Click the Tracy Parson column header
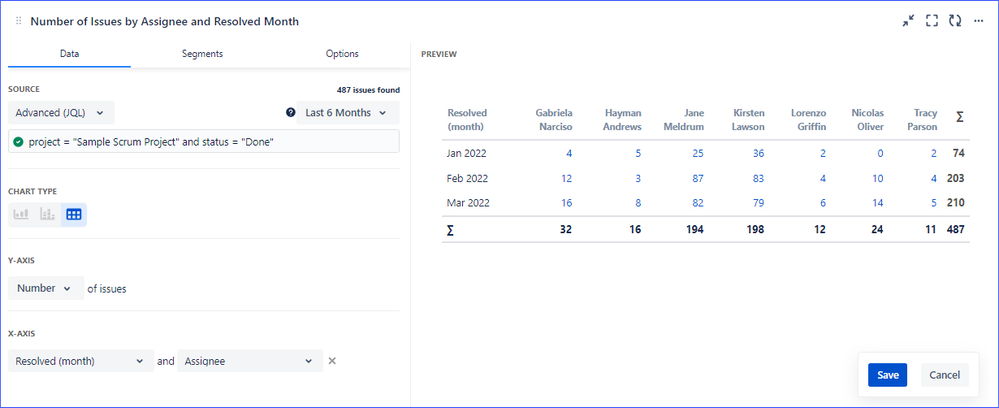The height and width of the screenshot is (408, 999). [x=922, y=120]
